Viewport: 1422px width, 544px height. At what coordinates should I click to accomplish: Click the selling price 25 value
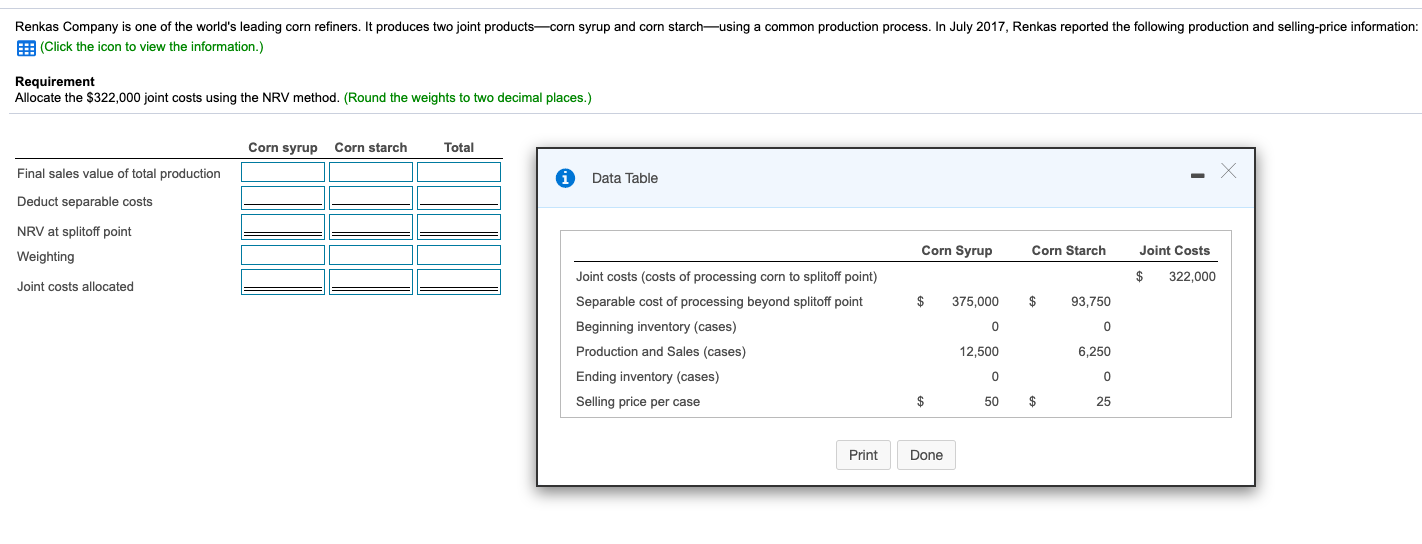[x=1103, y=401]
